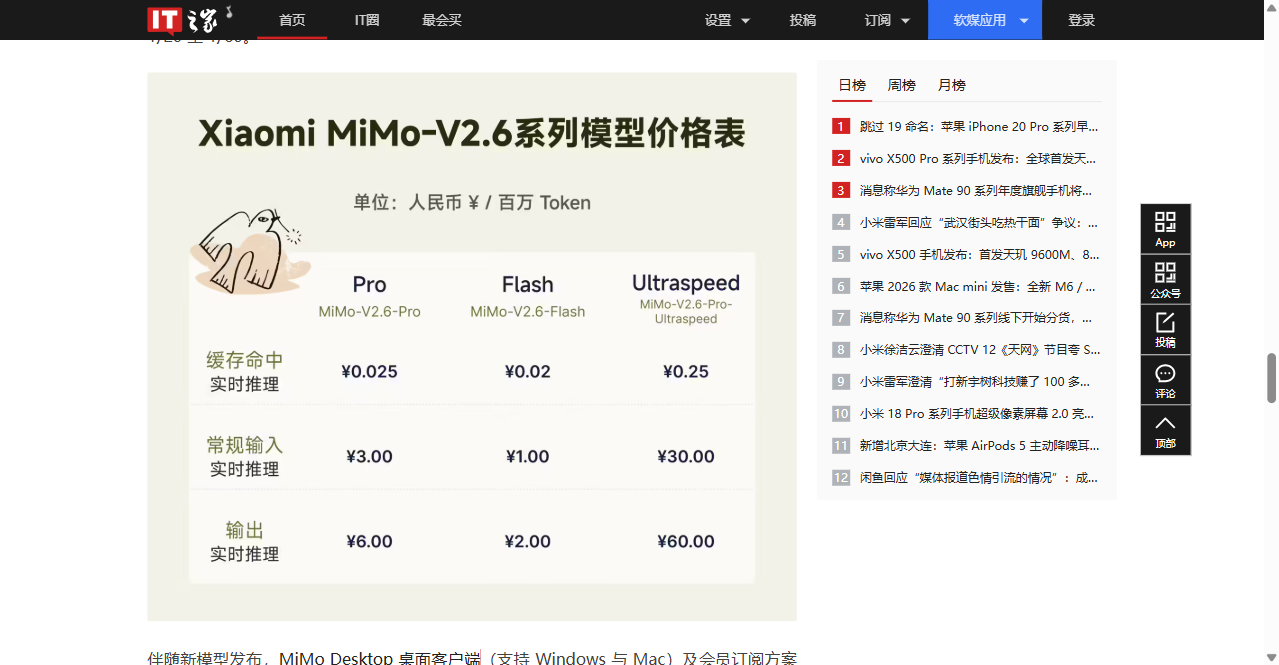Image resolution: width=1279 pixels, height=665 pixels.
Task: Open the iPhone 20 Pro naming article
Action: (979, 127)
